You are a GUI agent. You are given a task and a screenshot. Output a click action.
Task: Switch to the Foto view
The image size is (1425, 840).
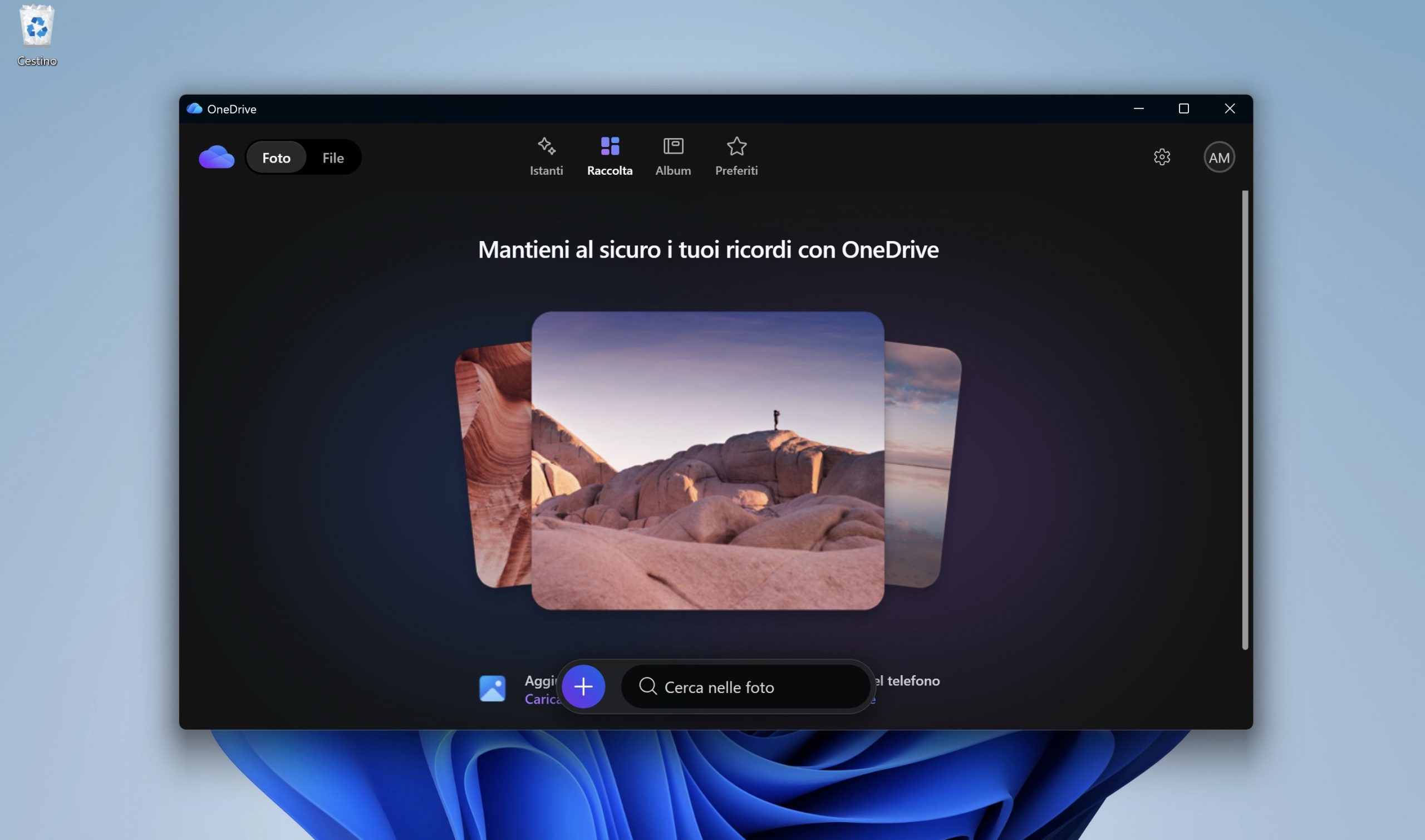pyautogui.click(x=276, y=158)
